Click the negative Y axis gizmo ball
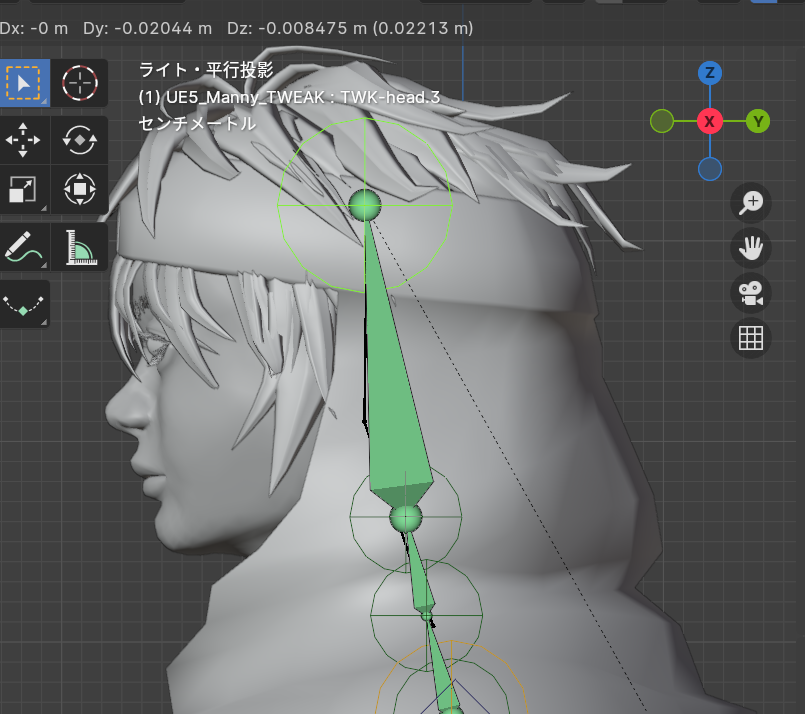The image size is (805, 714). coord(662,122)
